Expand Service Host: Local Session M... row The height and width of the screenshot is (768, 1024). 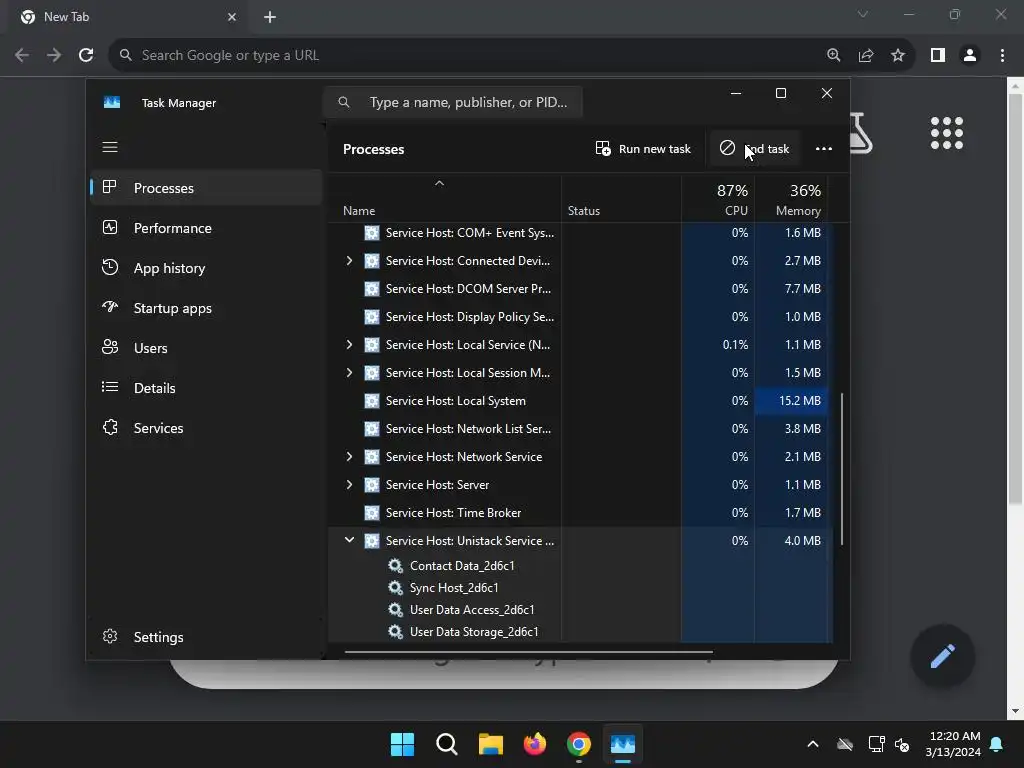click(349, 372)
